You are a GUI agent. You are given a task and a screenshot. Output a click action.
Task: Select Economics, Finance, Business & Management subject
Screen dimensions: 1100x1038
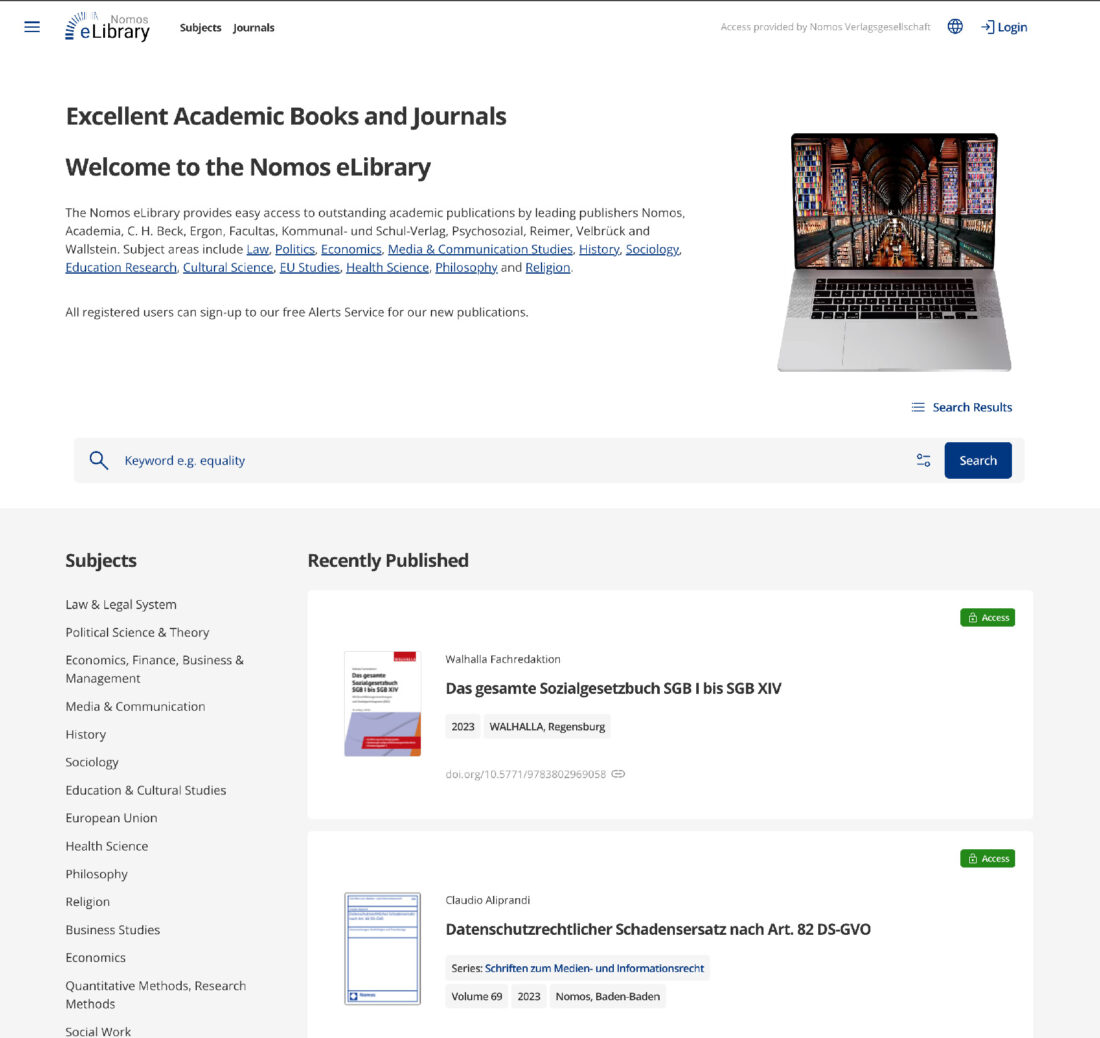coord(154,669)
